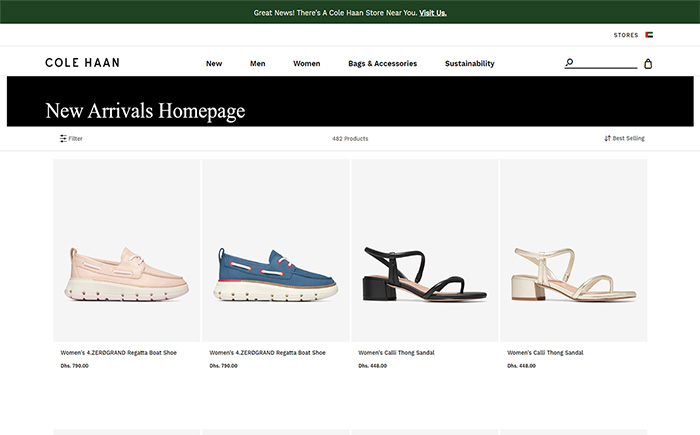Open the Sustainability menu
This screenshot has width=700, height=435.
click(x=470, y=63)
